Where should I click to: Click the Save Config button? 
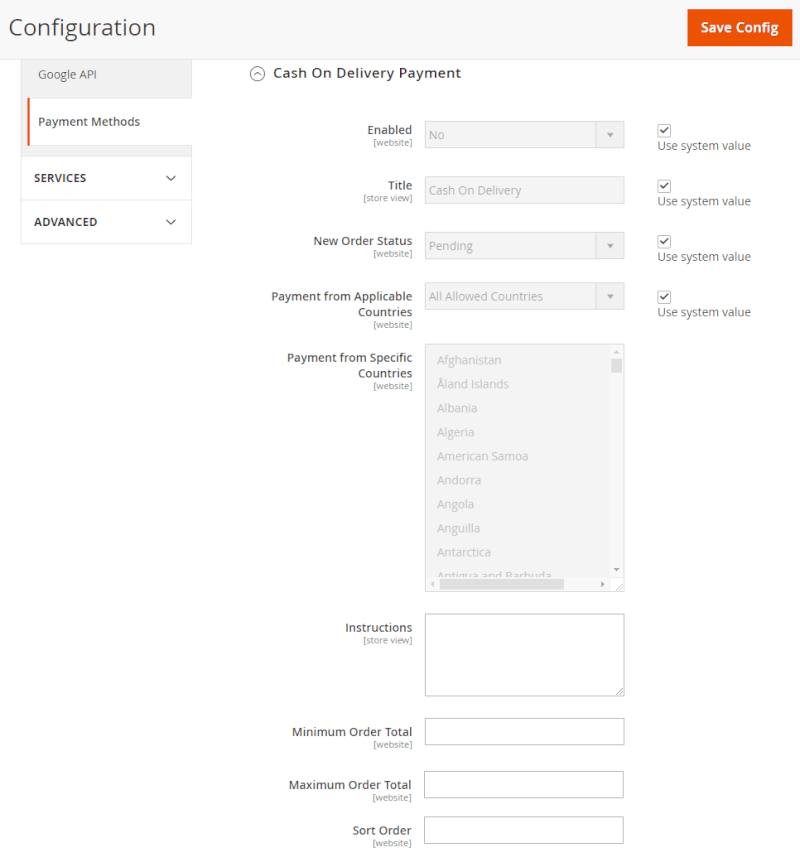(739, 27)
